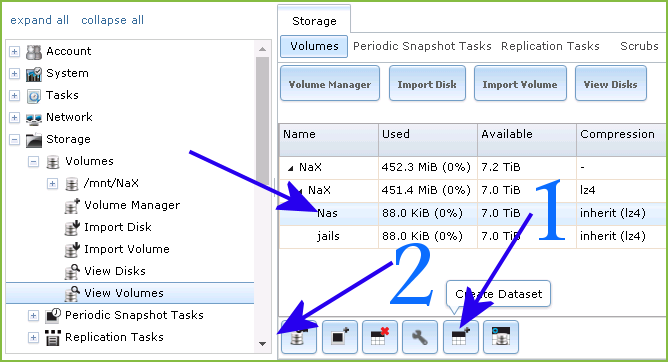This screenshot has width=668, height=362.
Task: Click the Import Volume button
Action: (520, 83)
